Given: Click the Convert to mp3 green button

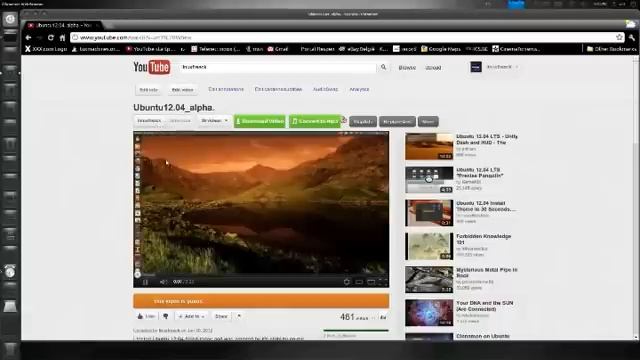Looking at the screenshot, I should pos(315,121).
